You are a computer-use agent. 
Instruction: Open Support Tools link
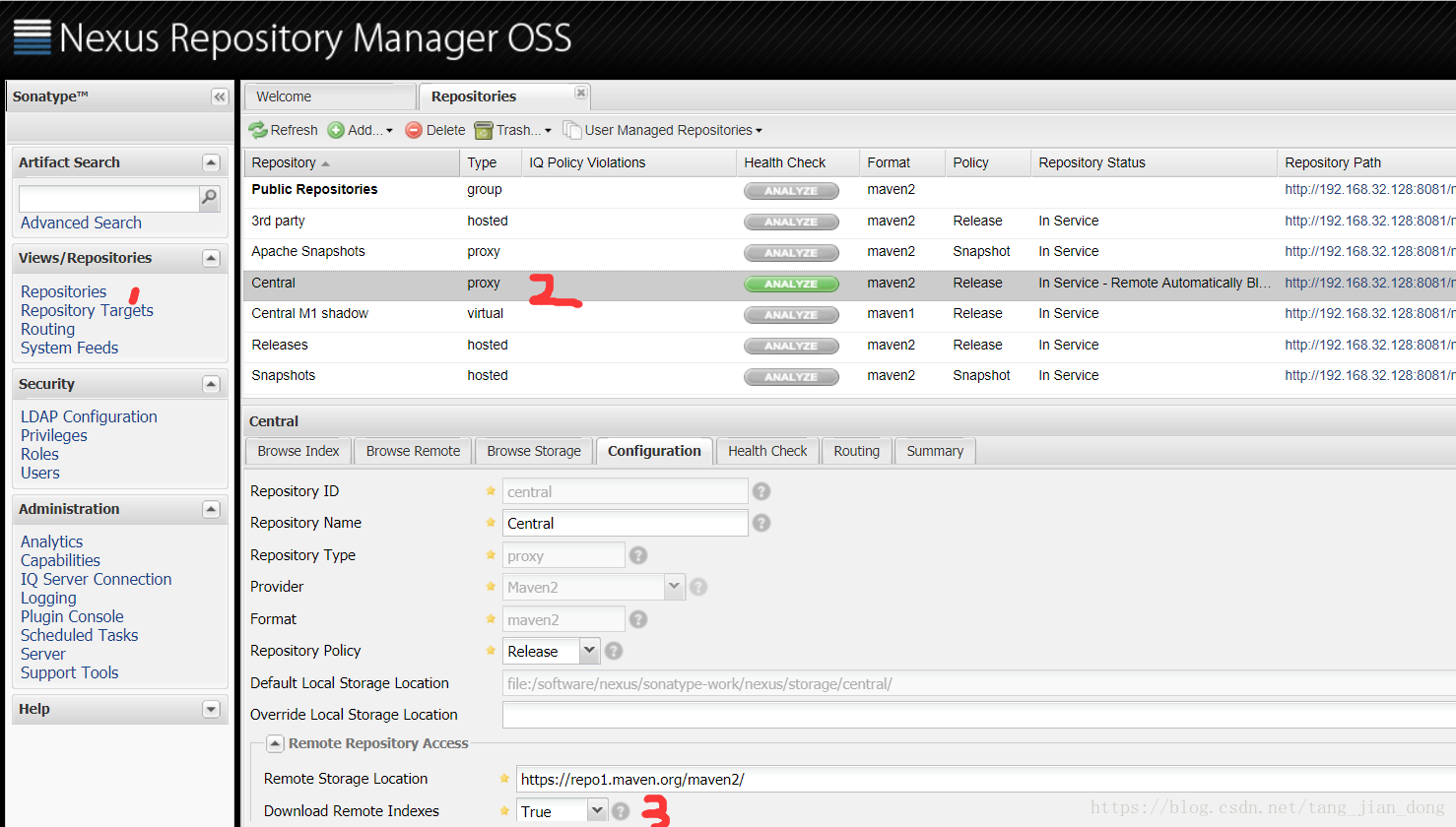coord(69,672)
